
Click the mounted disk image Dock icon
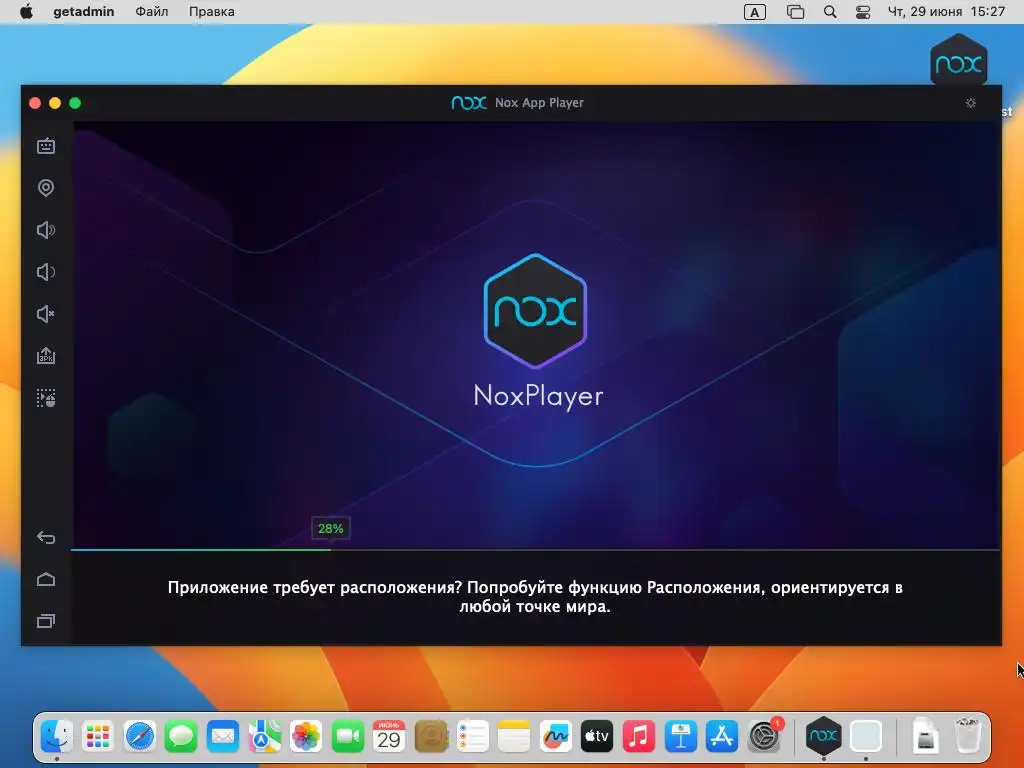[x=925, y=737]
